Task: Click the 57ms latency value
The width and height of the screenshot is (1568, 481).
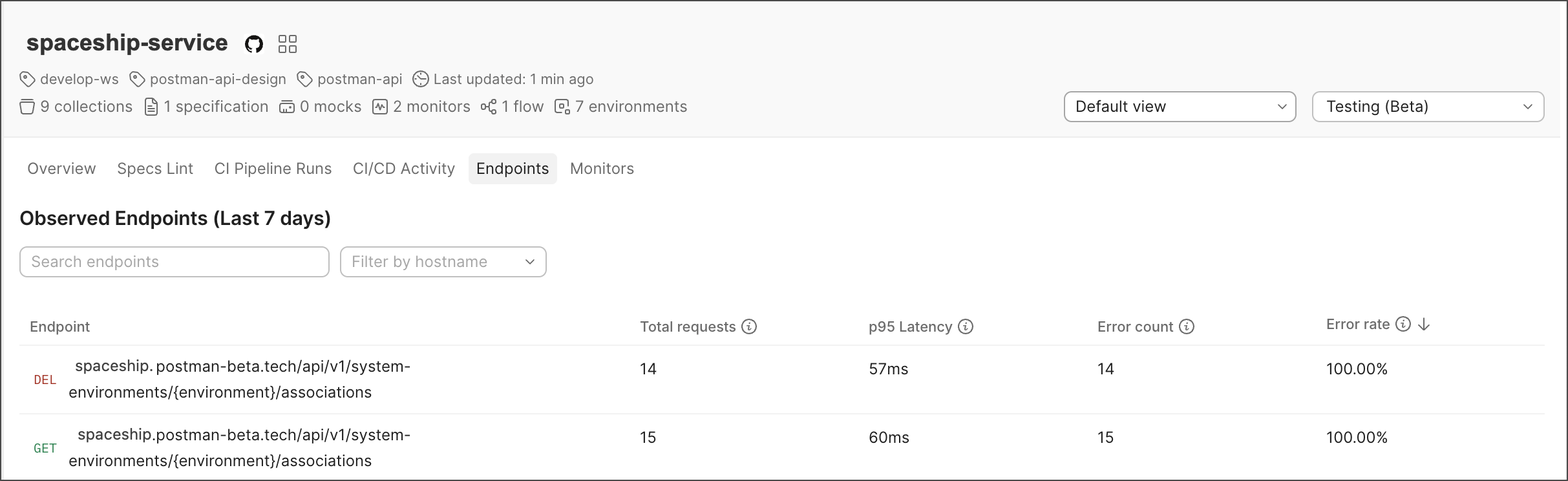Action: coord(889,369)
